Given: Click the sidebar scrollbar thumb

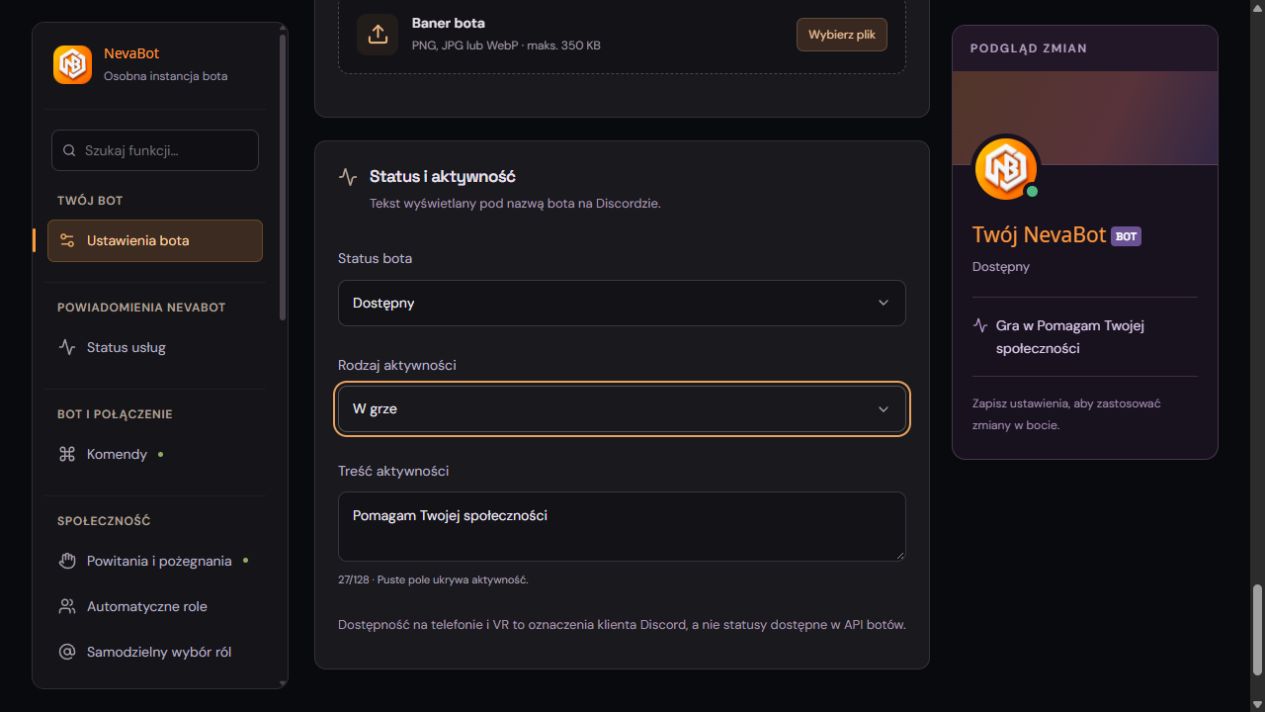Looking at the screenshot, I should pos(283,177).
